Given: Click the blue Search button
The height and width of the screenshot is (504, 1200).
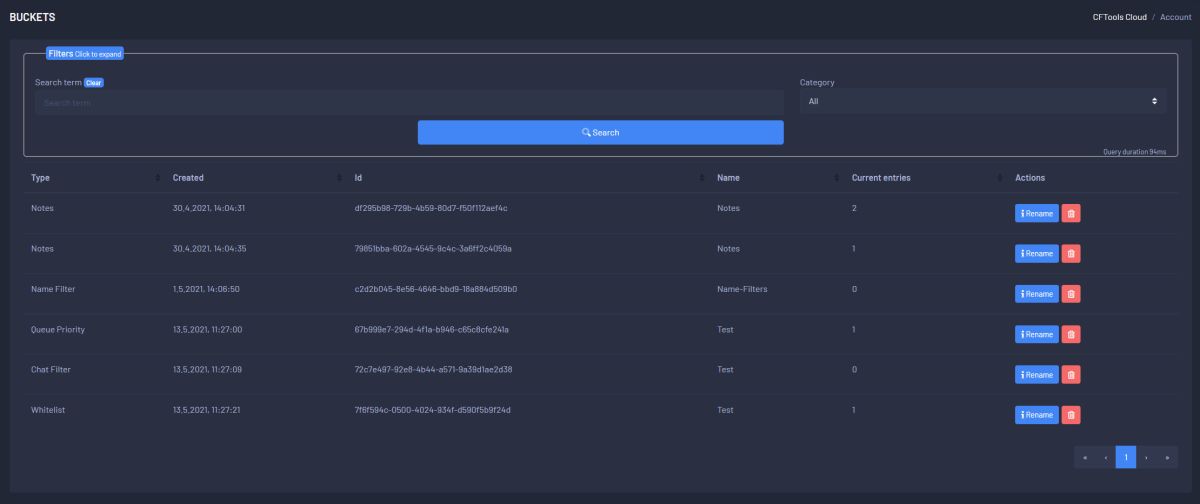Looking at the screenshot, I should click(x=600, y=132).
